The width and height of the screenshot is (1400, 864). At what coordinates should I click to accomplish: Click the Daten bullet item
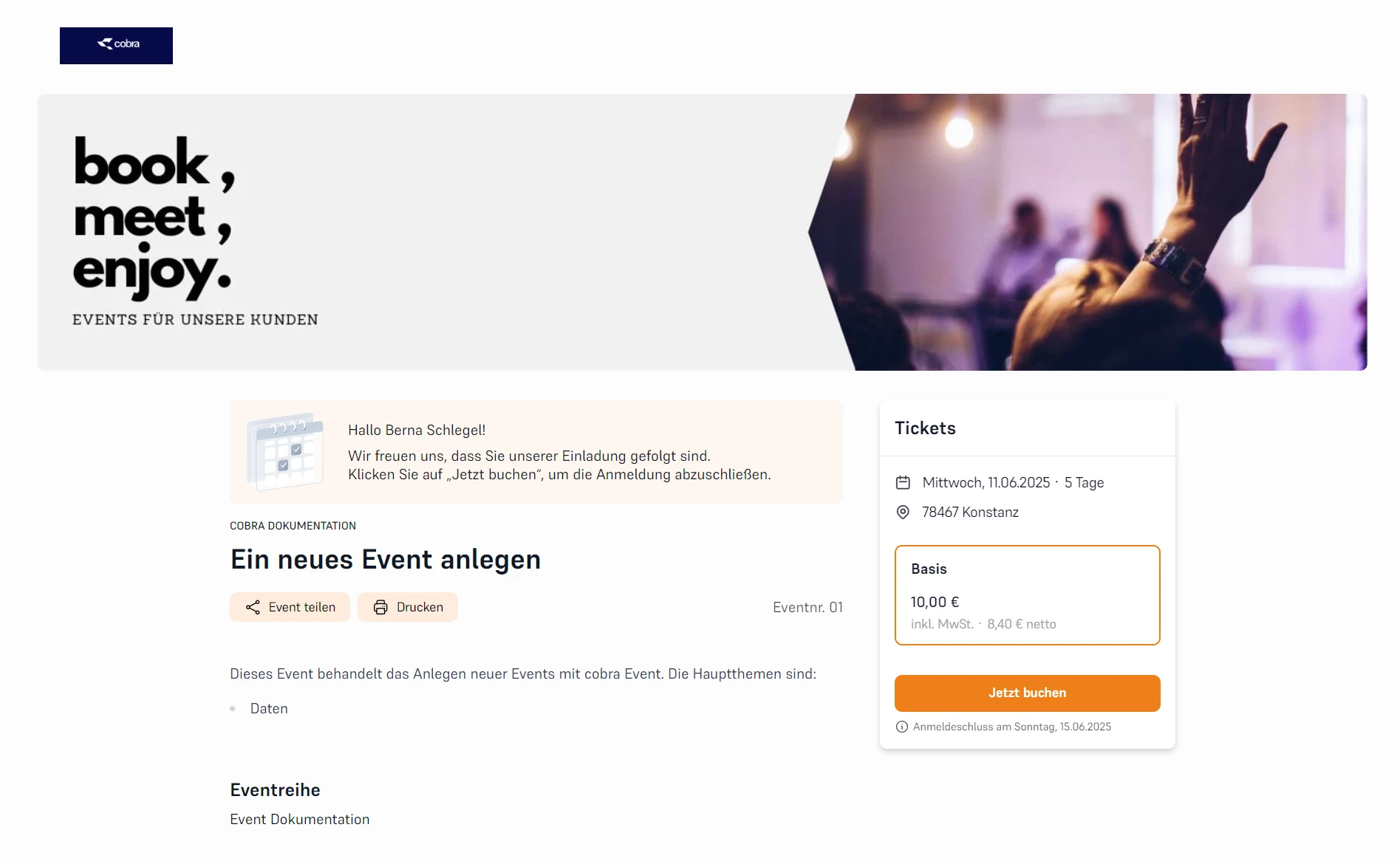click(x=269, y=709)
